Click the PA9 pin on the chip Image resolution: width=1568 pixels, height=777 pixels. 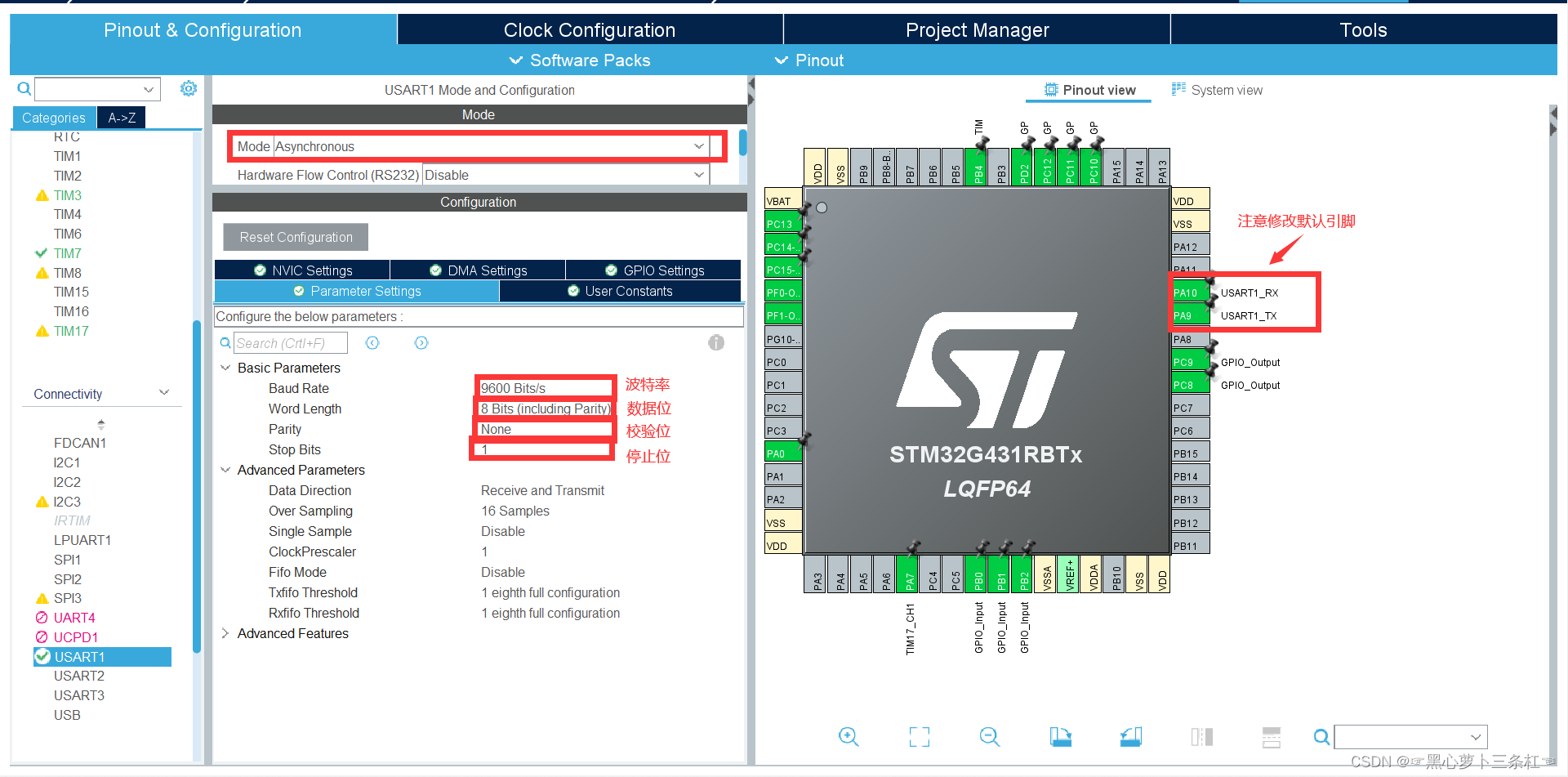pos(1190,315)
